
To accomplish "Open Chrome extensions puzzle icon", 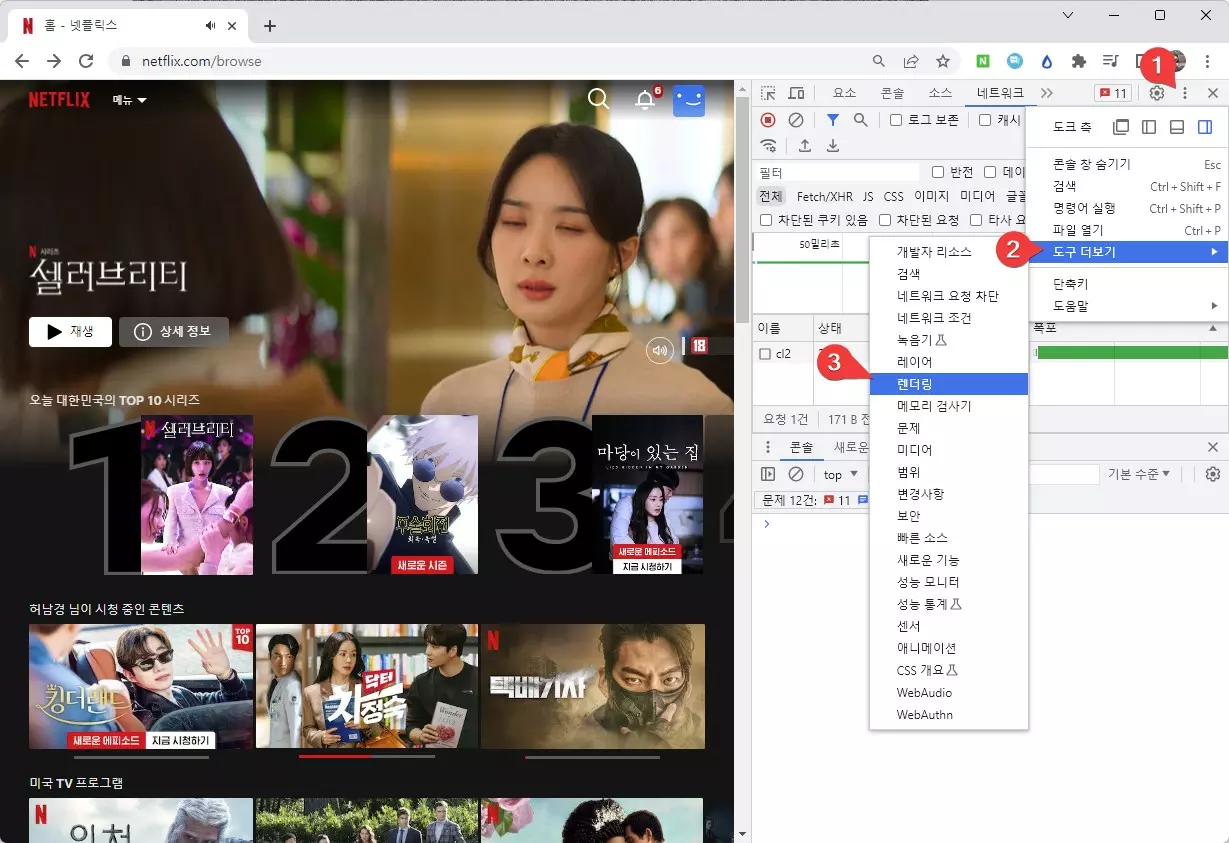I will pos(1079,61).
